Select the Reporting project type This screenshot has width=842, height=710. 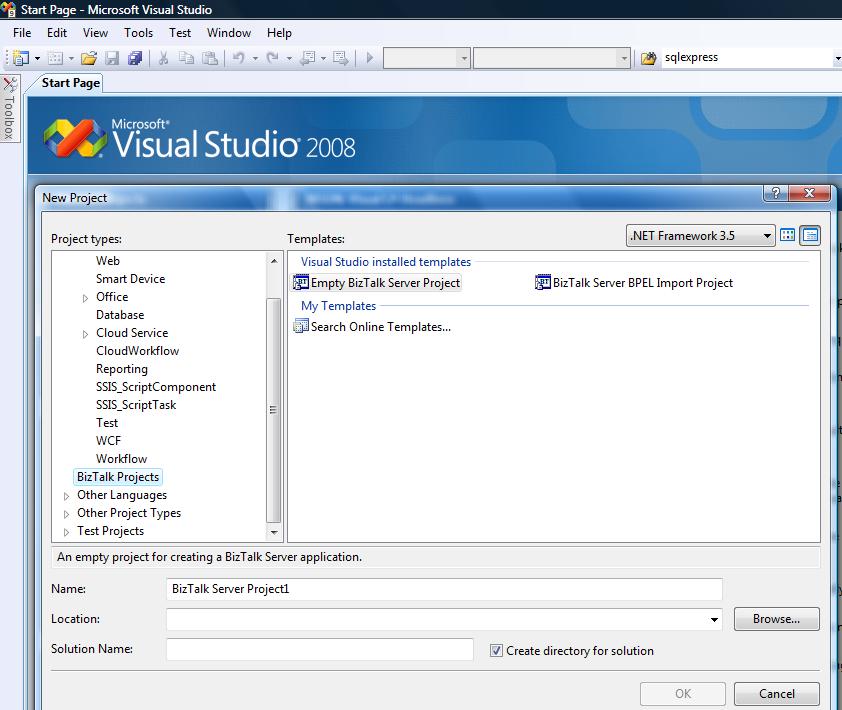tap(122, 369)
